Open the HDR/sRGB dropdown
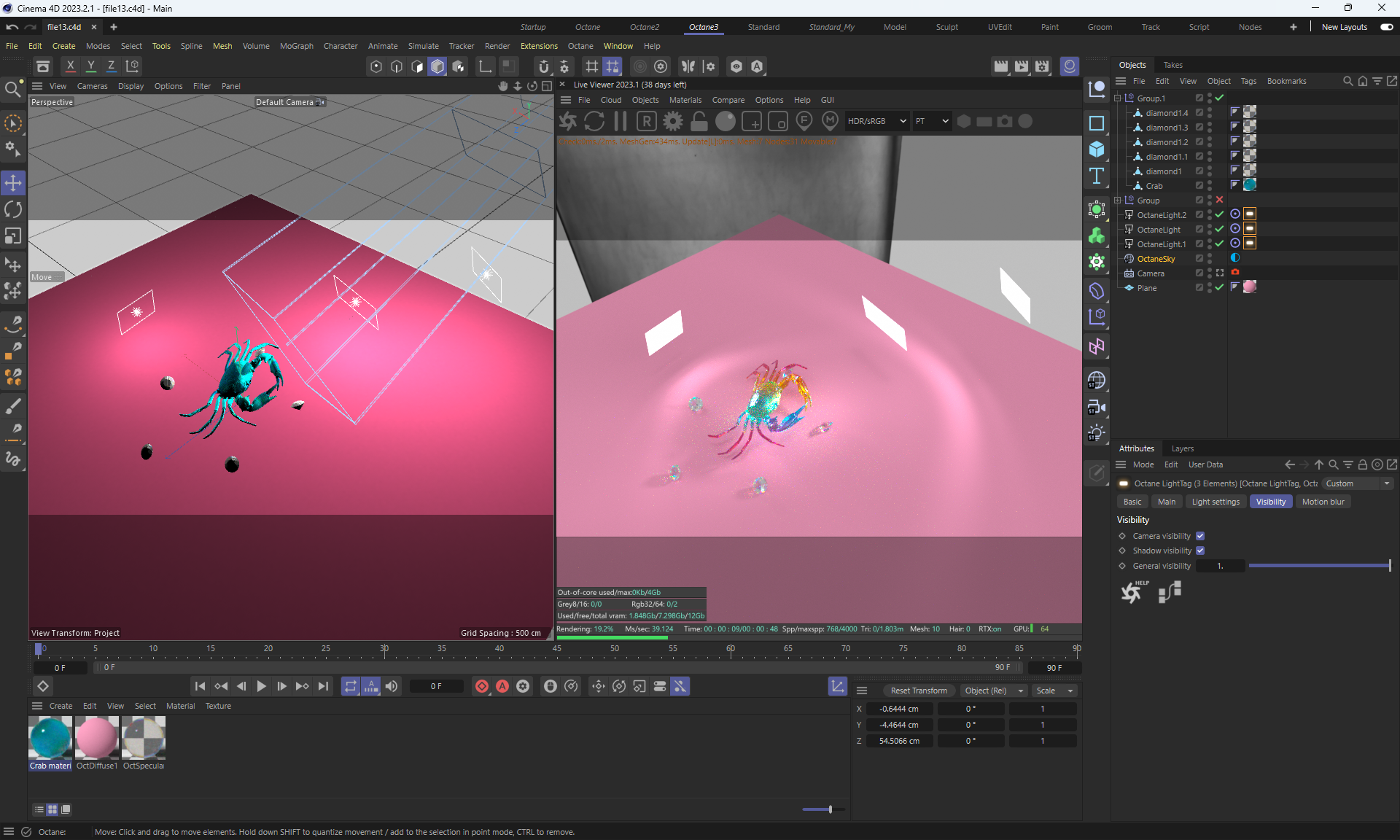The width and height of the screenshot is (1400, 840). pos(876,121)
